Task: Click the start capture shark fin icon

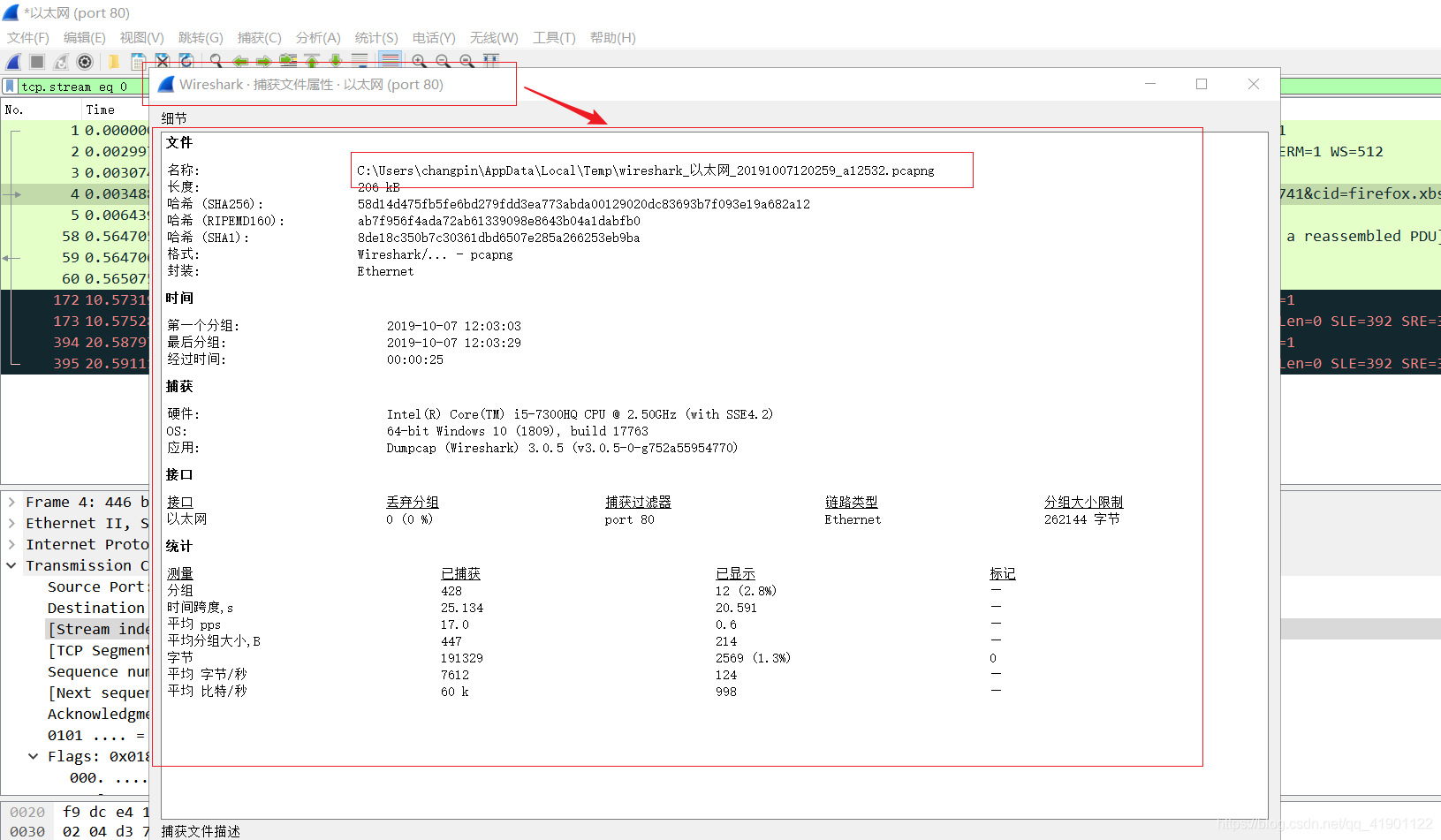Action: (x=13, y=62)
